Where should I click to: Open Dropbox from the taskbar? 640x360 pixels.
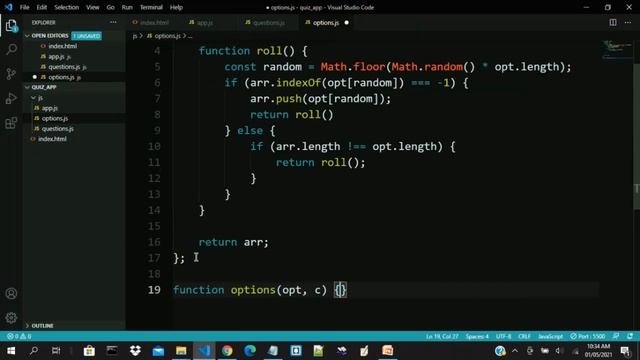pyautogui.click(x=135, y=351)
